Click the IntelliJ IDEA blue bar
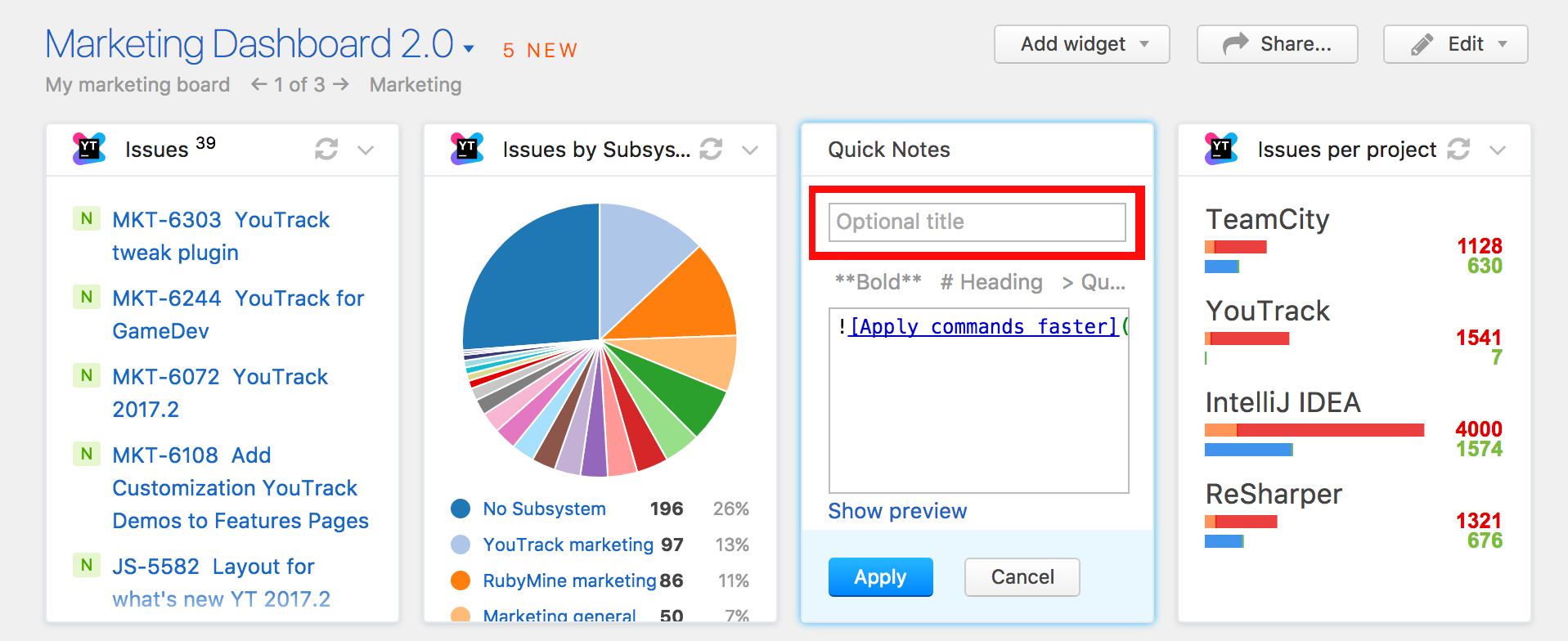Image resolution: width=1568 pixels, height=641 pixels. pyautogui.click(x=1248, y=450)
